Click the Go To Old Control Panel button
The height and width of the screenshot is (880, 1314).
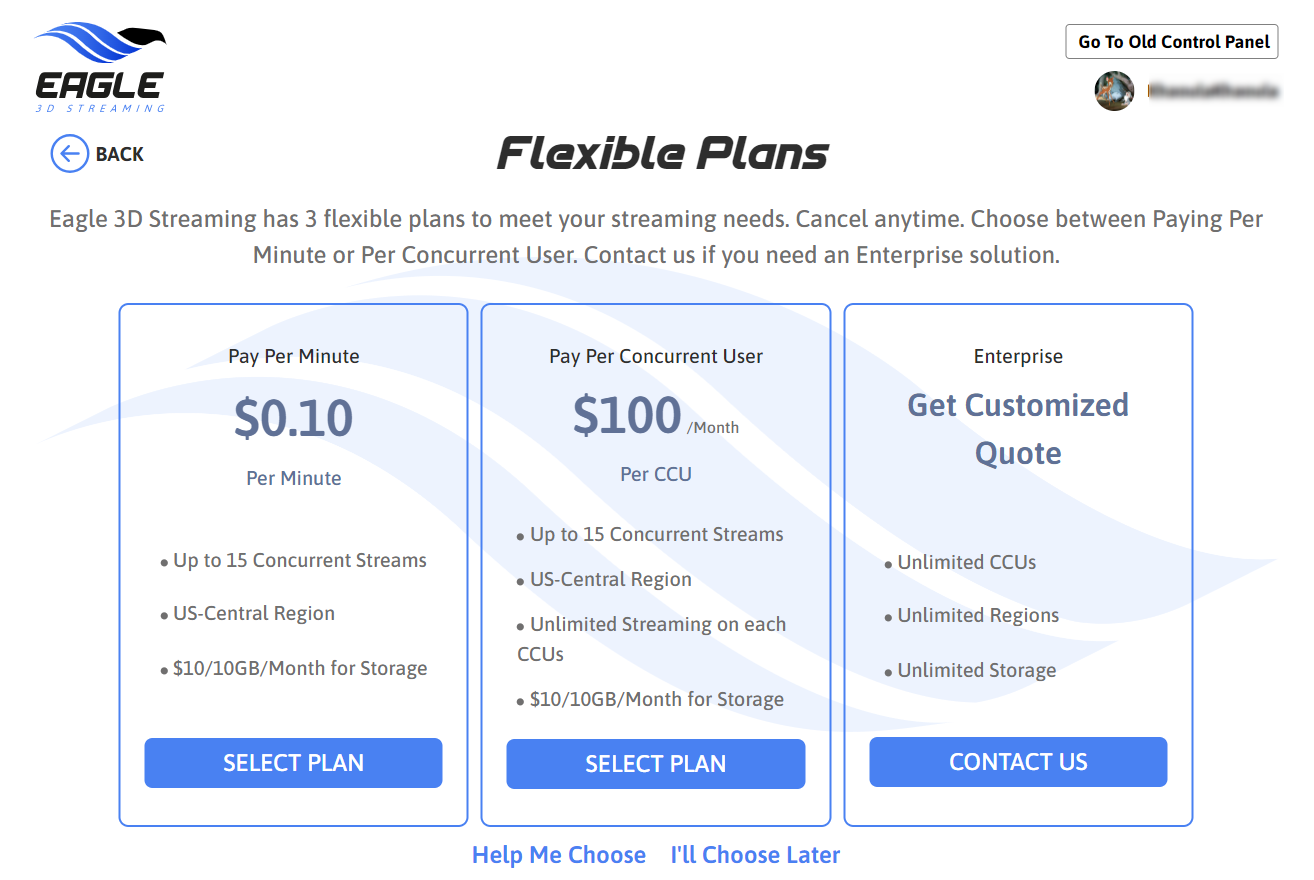point(1172,42)
